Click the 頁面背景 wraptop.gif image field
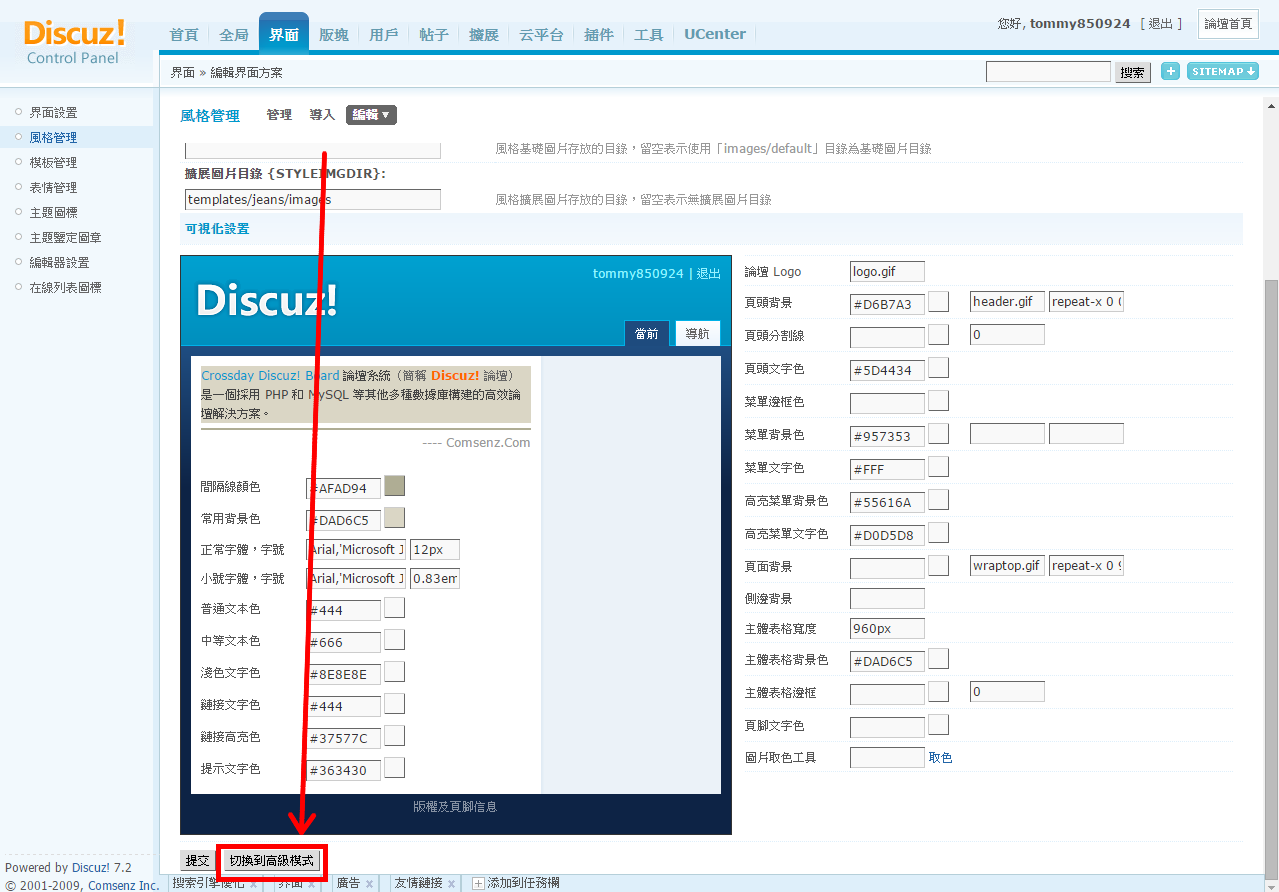Image resolution: width=1279 pixels, height=892 pixels. [1007, 566]
